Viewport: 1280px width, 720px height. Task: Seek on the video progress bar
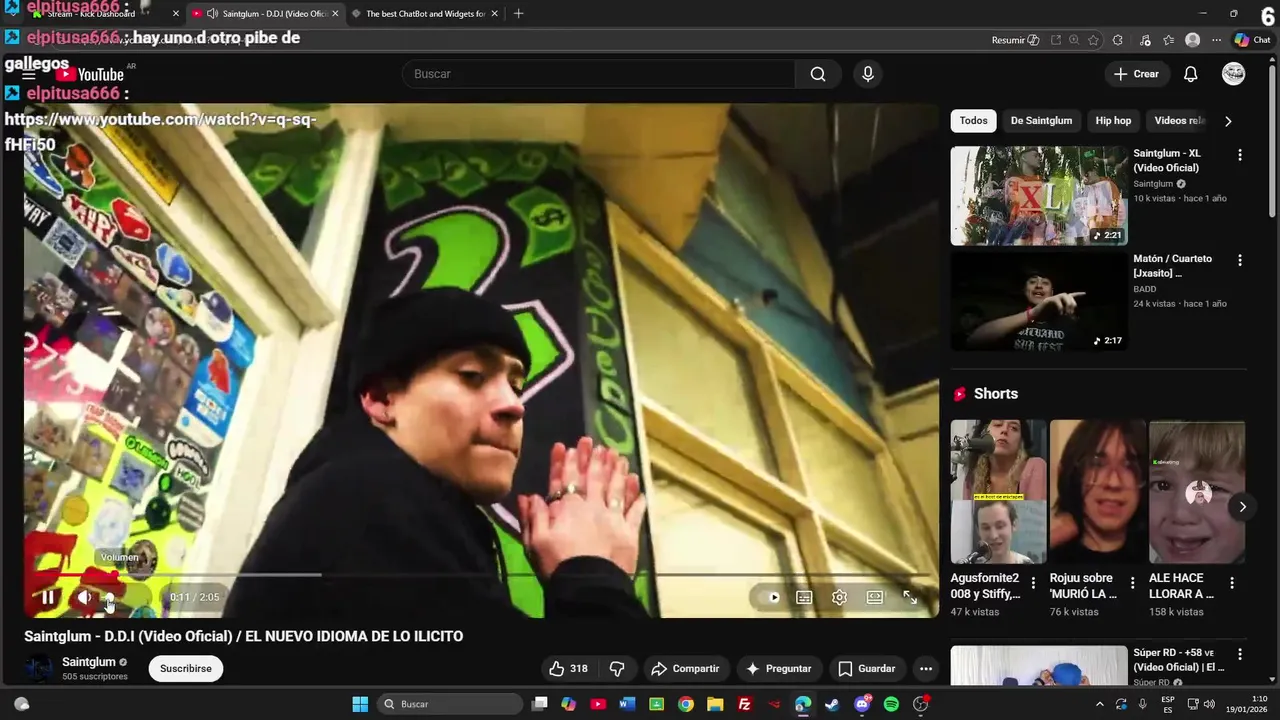coord(481,575)
